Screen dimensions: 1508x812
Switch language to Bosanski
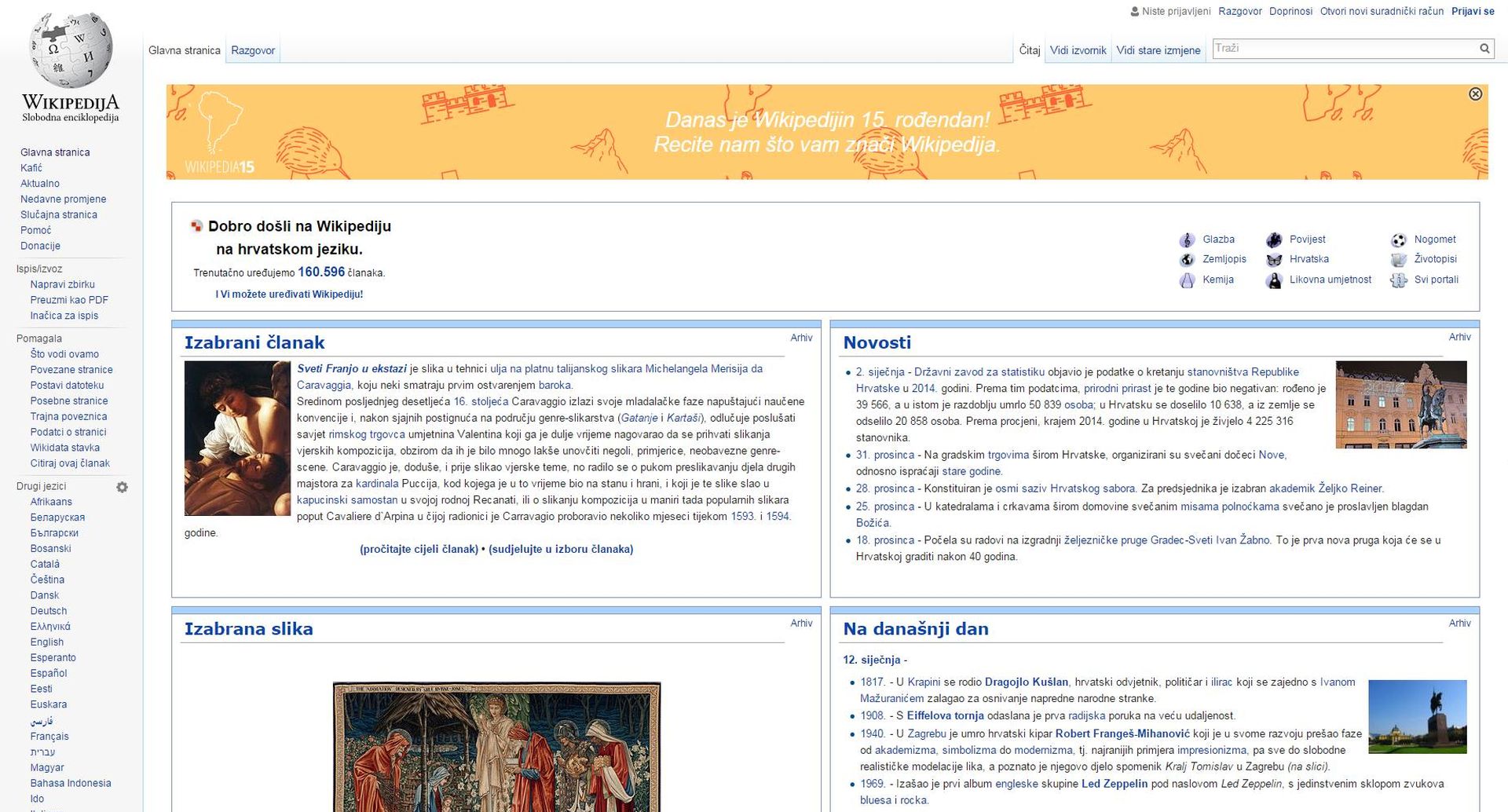(x=51, y=549)
